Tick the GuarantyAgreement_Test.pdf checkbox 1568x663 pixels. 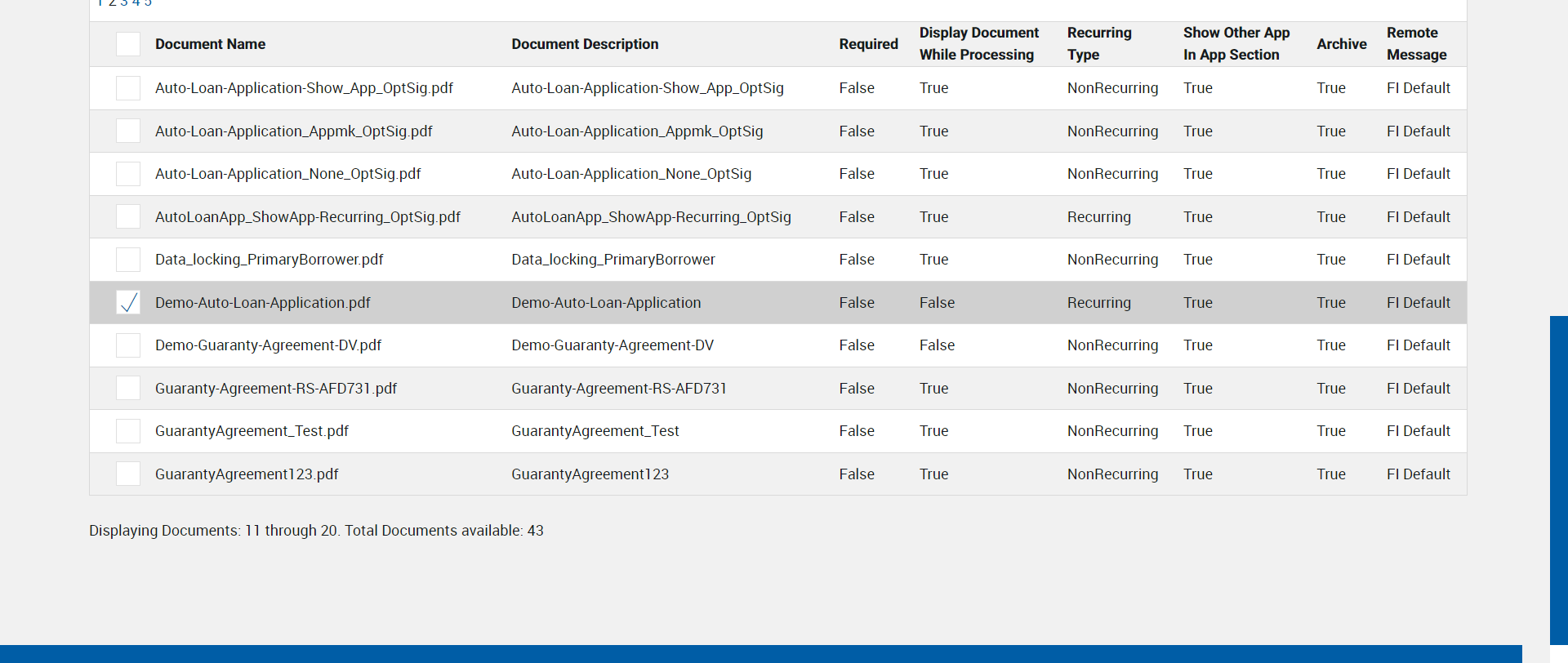click(128, 431)
